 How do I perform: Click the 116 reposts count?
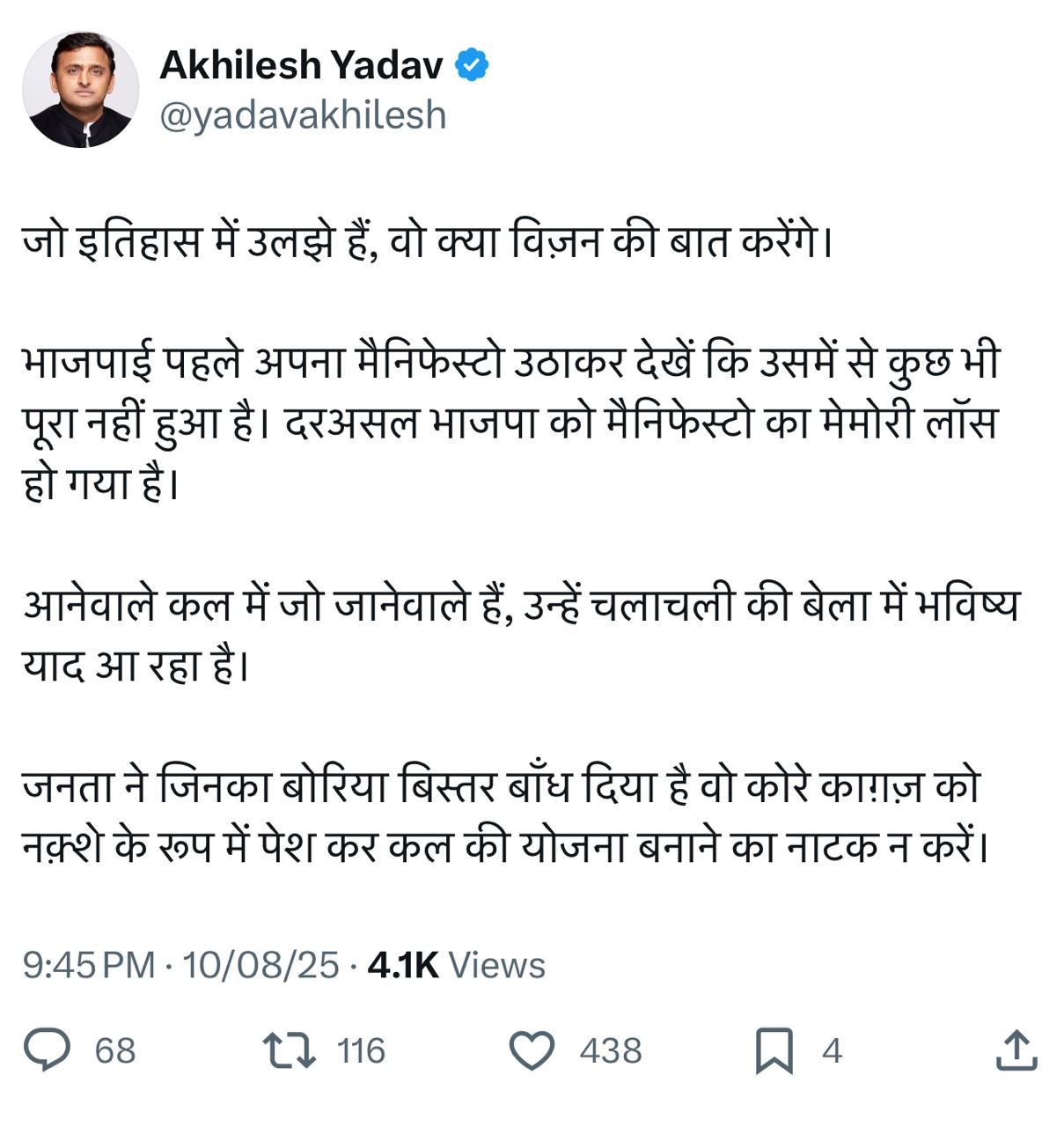(361, 1051)
